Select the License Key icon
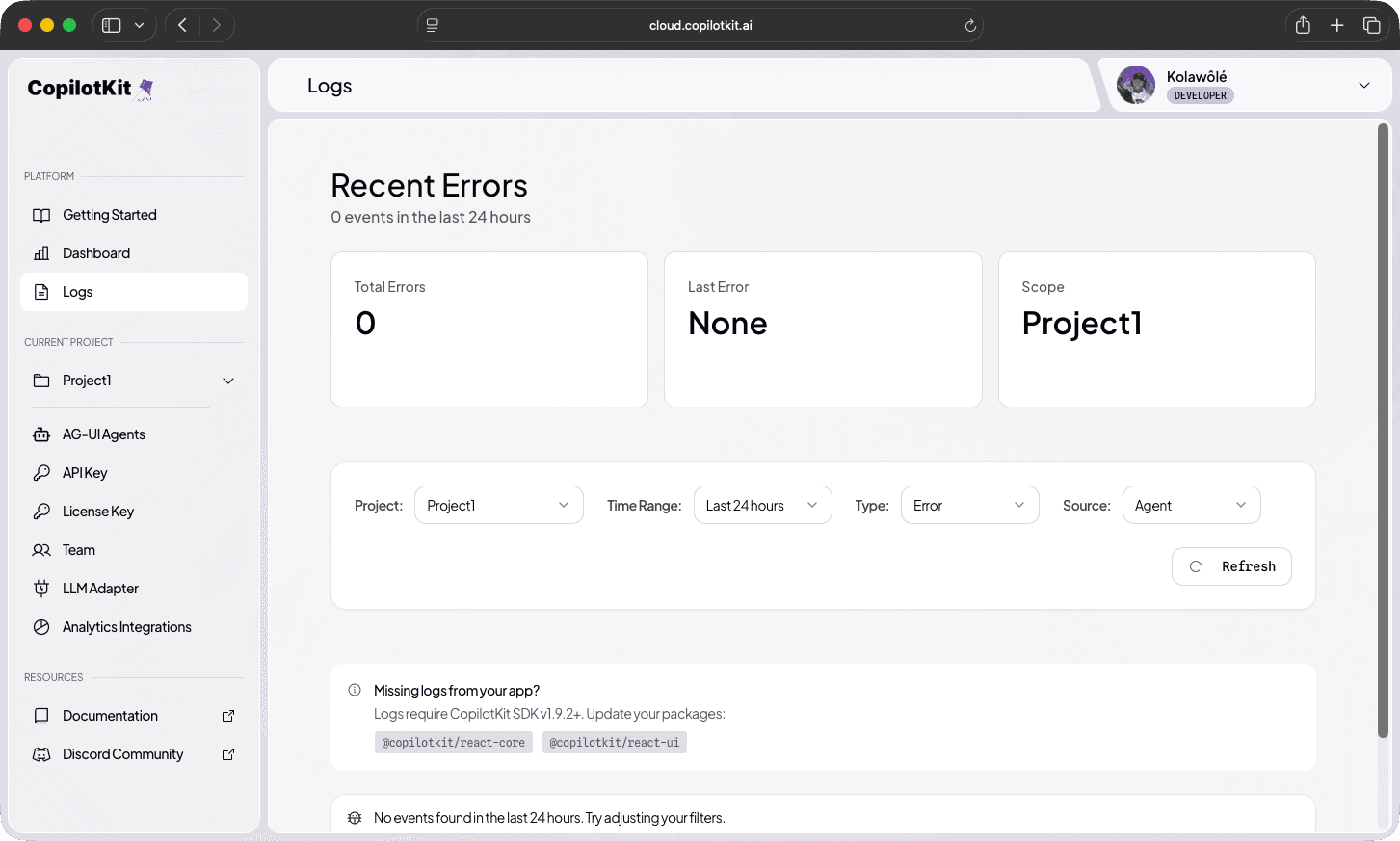Viewport: 1400px width, 841px height. pos(41,511)
